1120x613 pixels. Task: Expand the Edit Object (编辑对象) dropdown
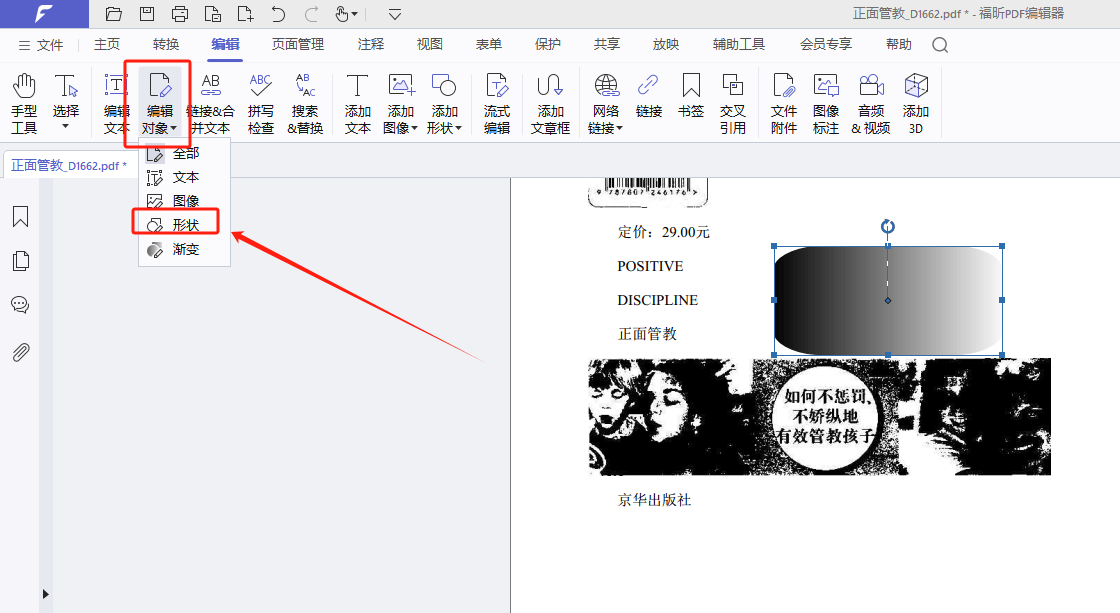[159, 128]
